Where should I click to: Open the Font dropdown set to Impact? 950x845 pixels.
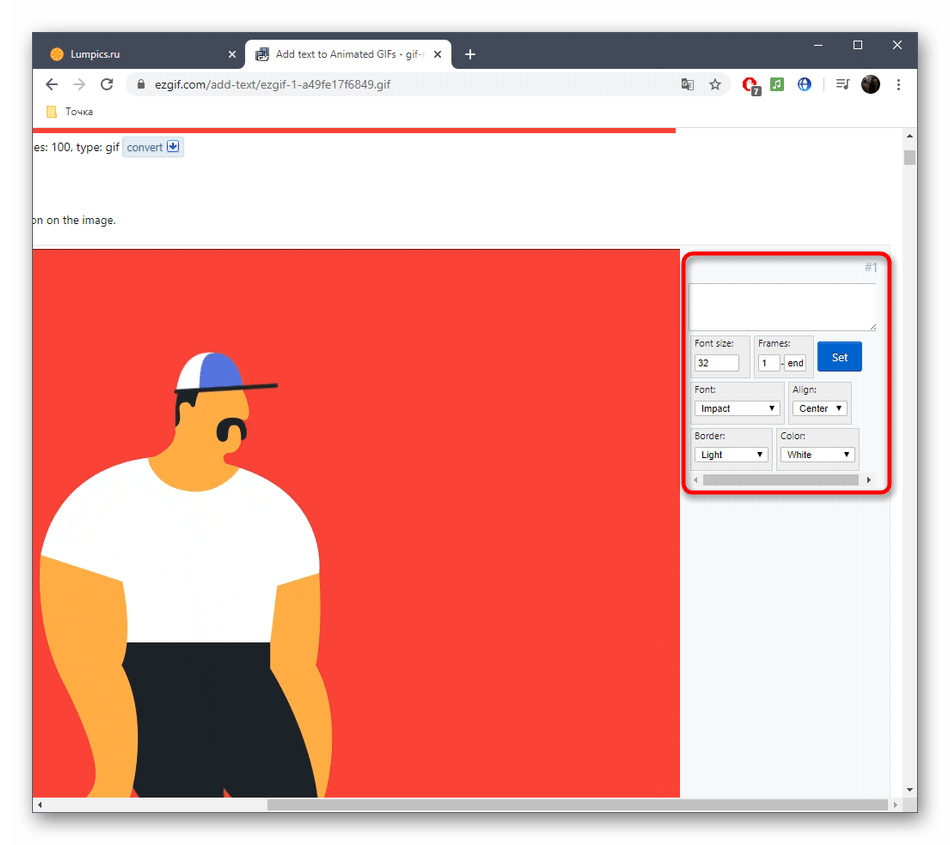pyautogui.click(x=737, y=408)
